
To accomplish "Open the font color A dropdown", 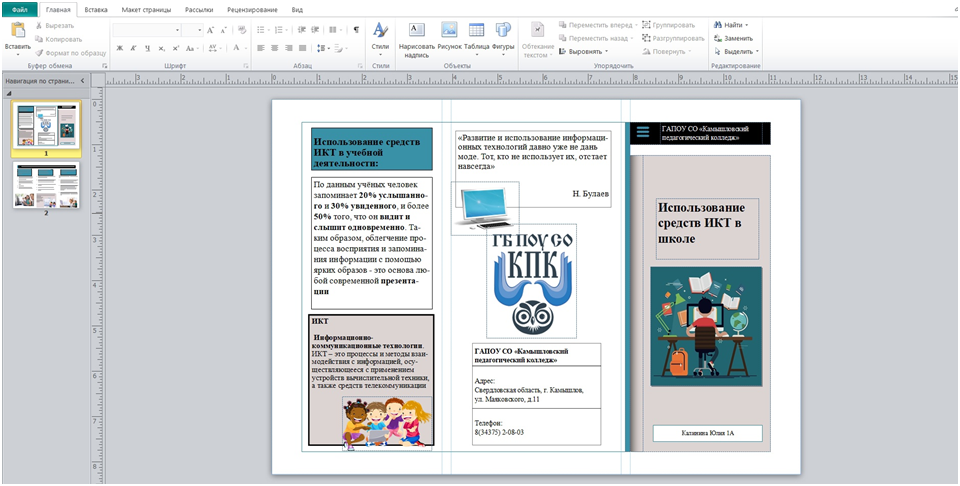I will [238, 48].
